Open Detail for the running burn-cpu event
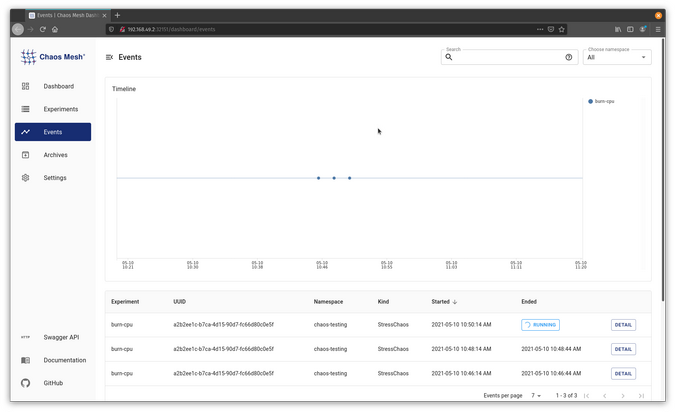The width and height of the screenshot is (675, 412). 623,325
